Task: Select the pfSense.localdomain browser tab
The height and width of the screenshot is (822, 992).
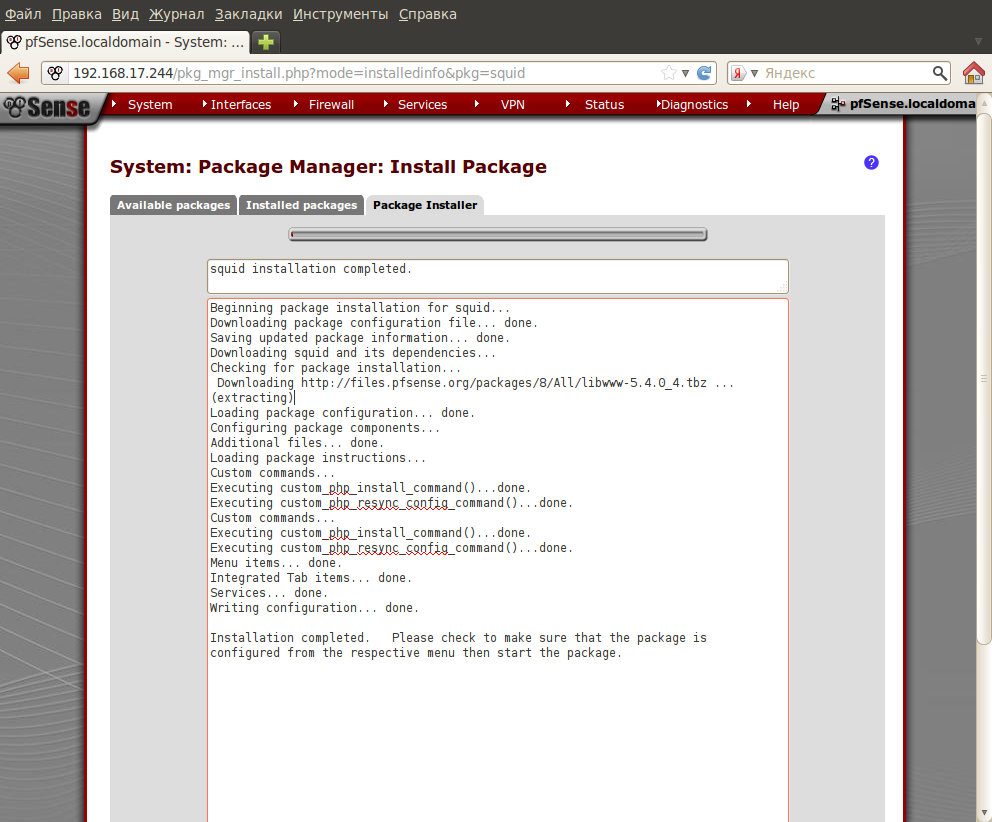Action: tap(125, 42)
